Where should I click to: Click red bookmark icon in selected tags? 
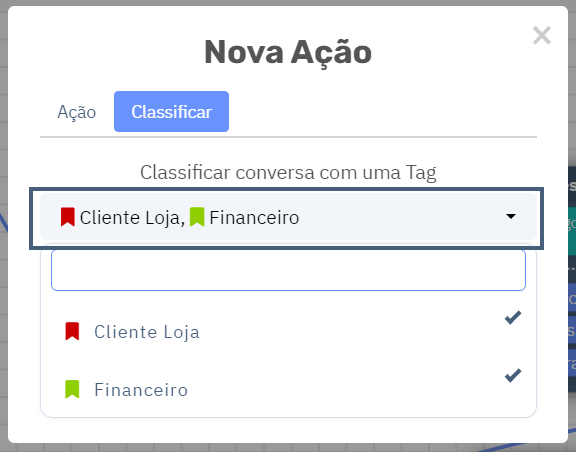pos(68,217)
